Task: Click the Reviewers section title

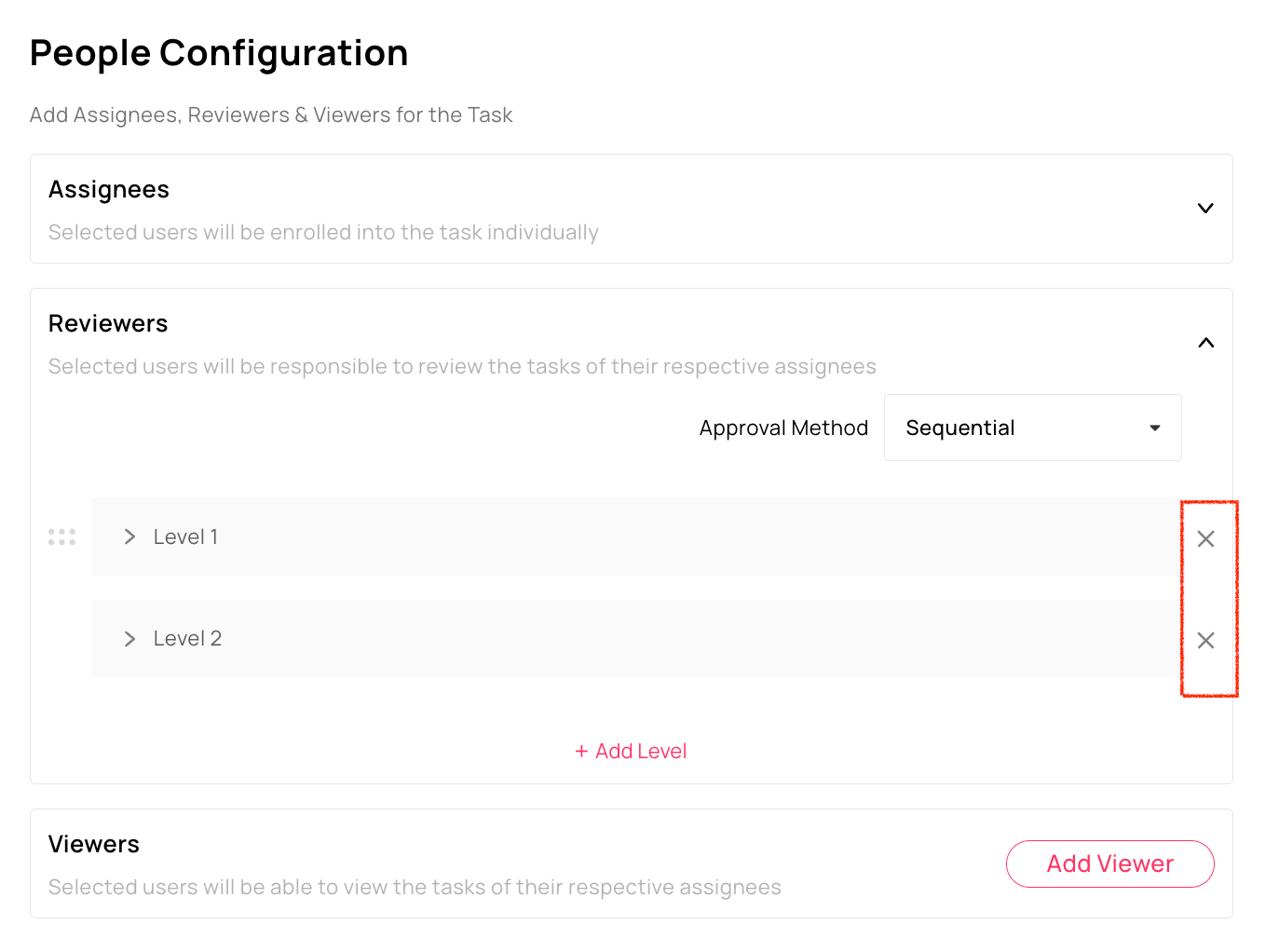Action: [x=108, y=324]
